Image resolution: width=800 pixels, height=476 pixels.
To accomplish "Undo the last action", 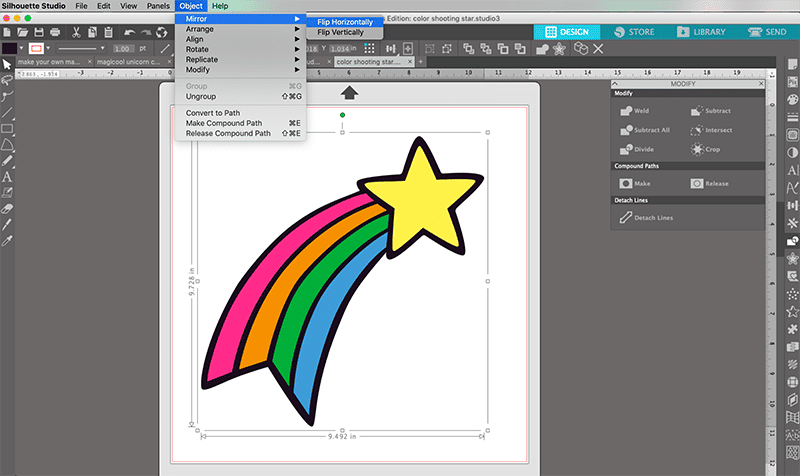I will tap(130, 33).
